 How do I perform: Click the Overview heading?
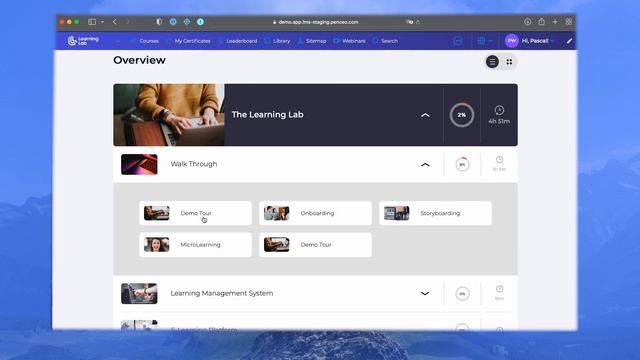(140, 60)
